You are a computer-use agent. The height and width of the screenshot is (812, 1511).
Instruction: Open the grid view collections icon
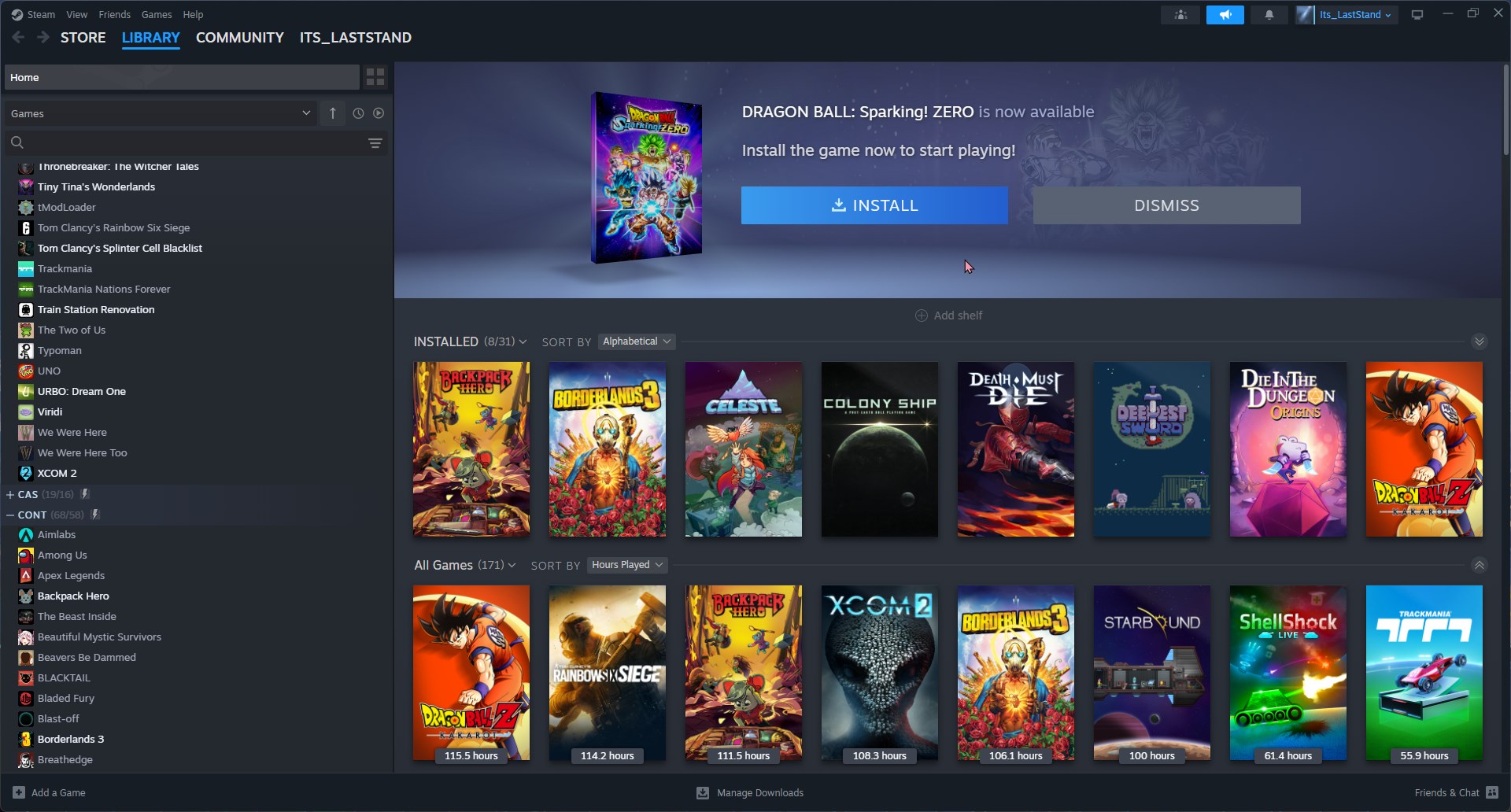click(x=375, y=77)
